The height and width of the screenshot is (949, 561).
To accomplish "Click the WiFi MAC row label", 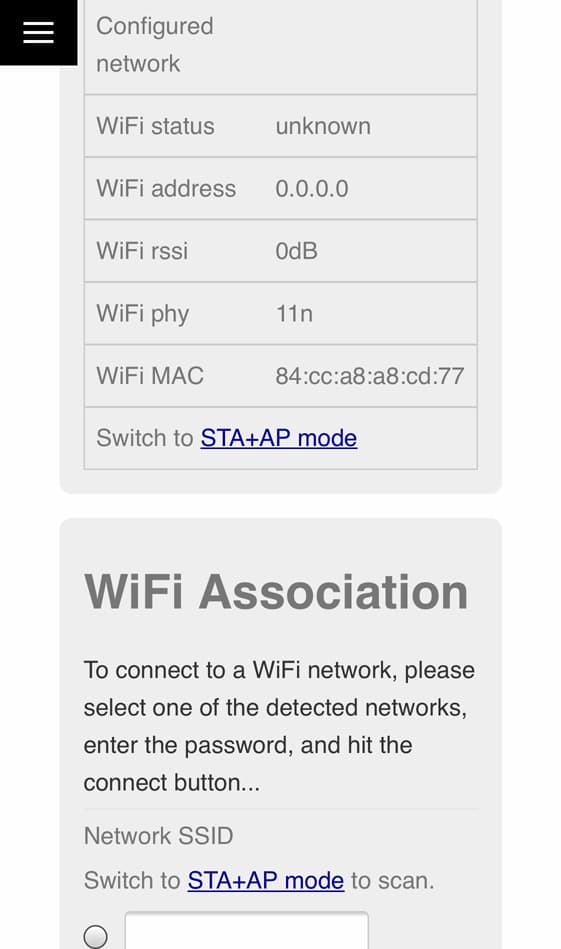I will pos(150,376).
